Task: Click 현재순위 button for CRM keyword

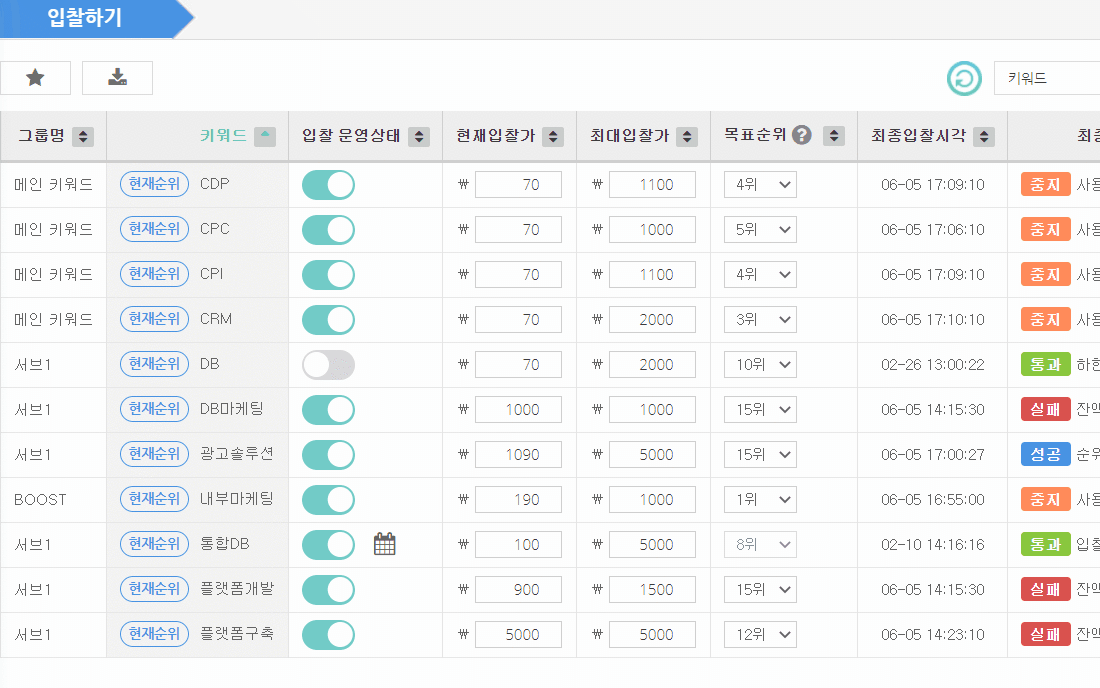Action: 154,319
